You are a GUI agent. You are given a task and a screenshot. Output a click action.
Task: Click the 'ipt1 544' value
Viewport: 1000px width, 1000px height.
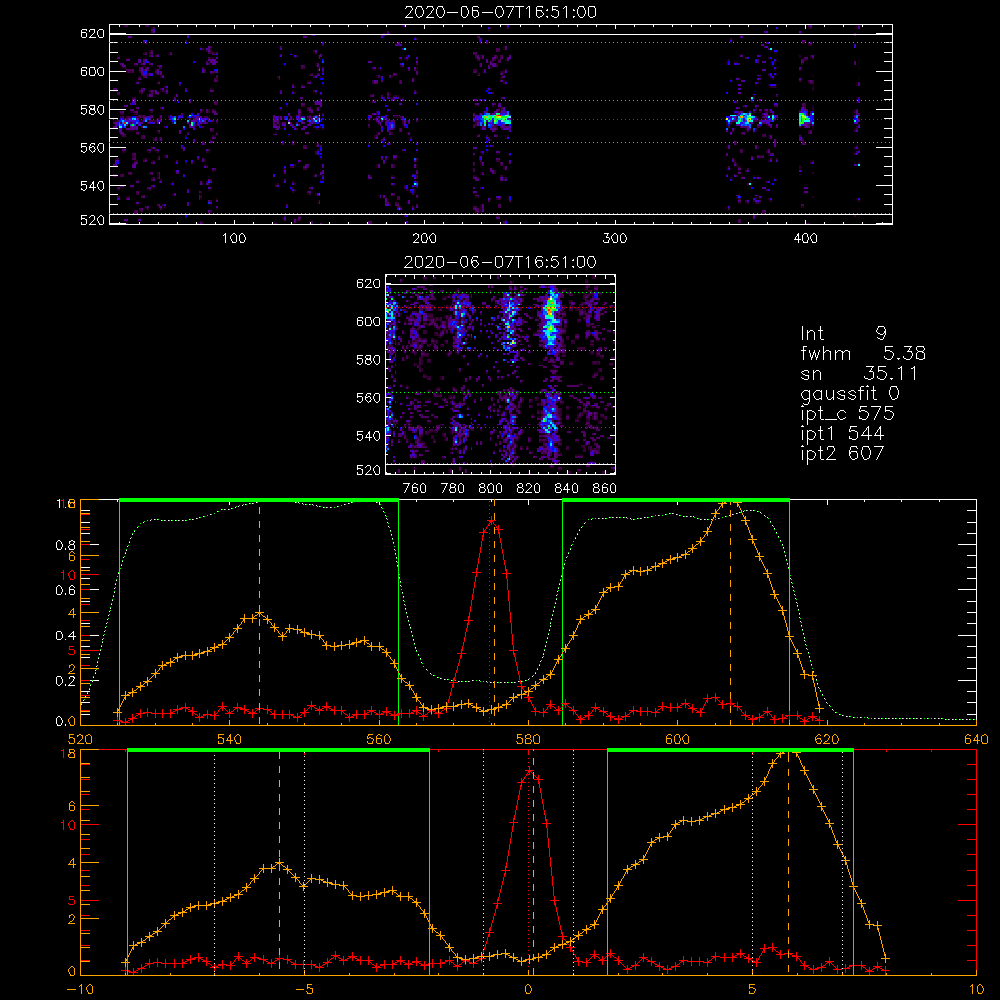(842, 434)
